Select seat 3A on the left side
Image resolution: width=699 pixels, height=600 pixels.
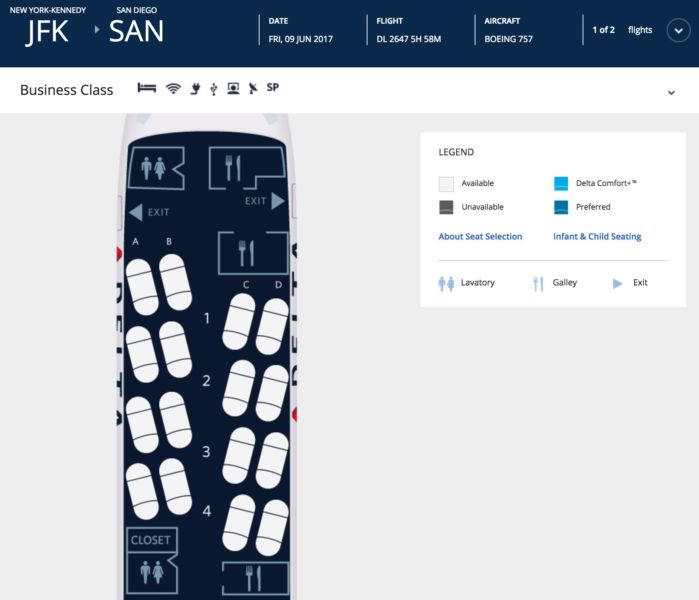[141, 422]
